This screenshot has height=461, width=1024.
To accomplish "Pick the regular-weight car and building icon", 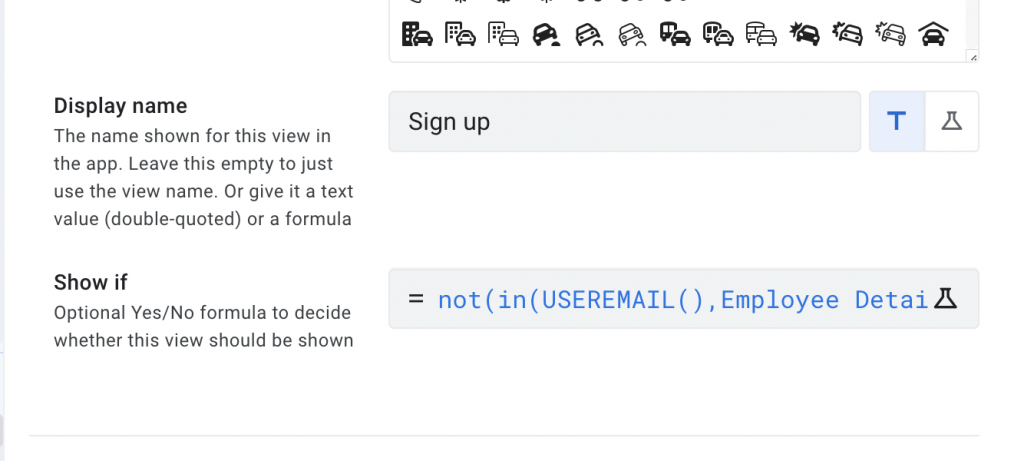I will 460,34.
